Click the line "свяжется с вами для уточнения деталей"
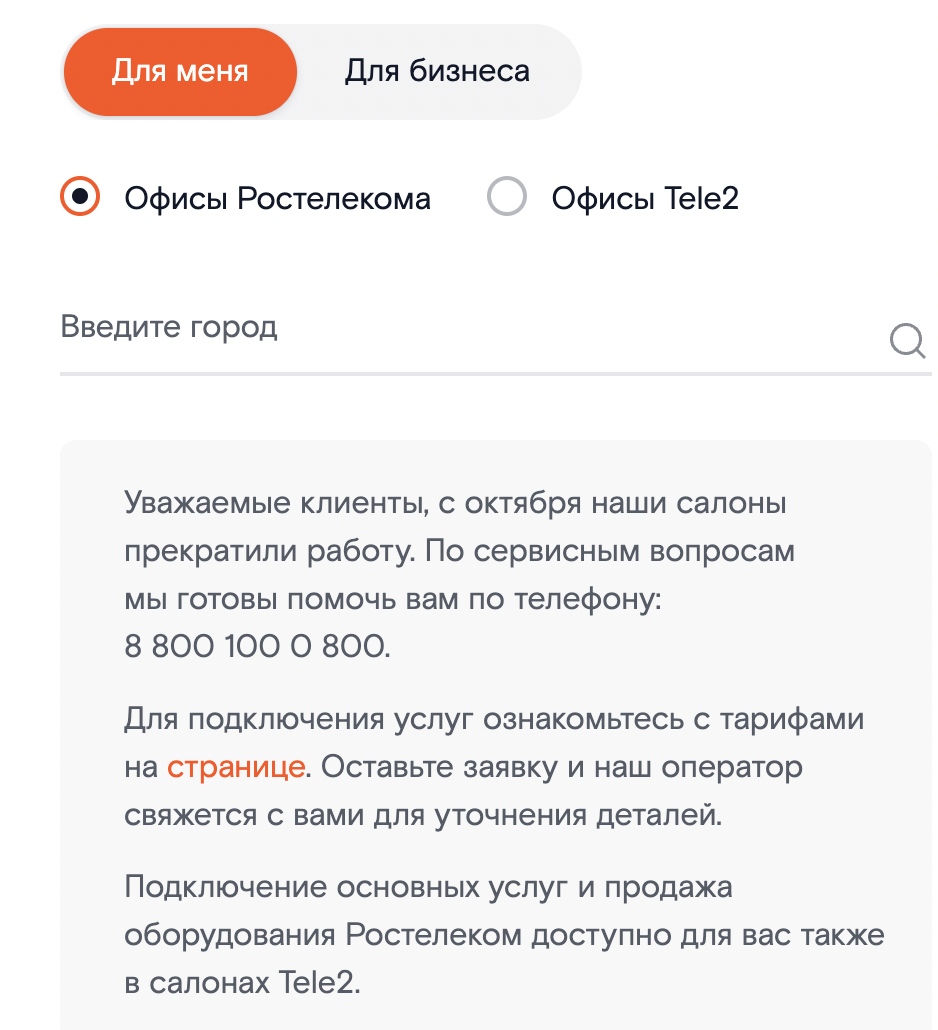Viewport: 938px width, 1030px height. 423,814
